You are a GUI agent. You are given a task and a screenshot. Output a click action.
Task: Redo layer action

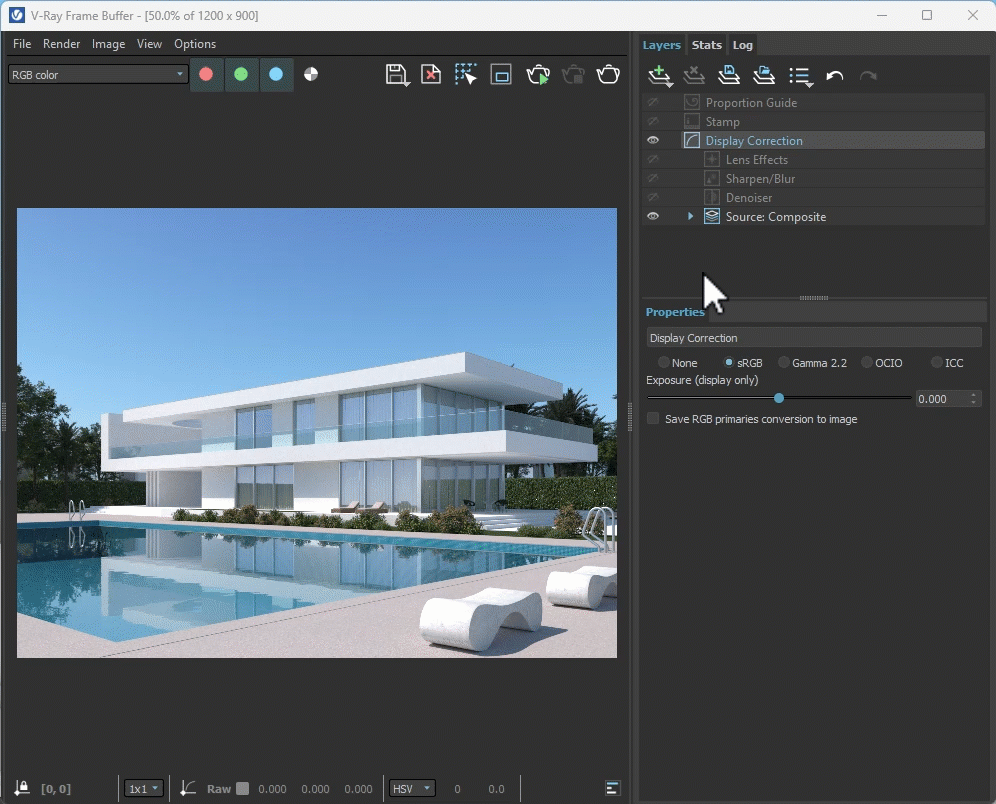coord(868,76)
